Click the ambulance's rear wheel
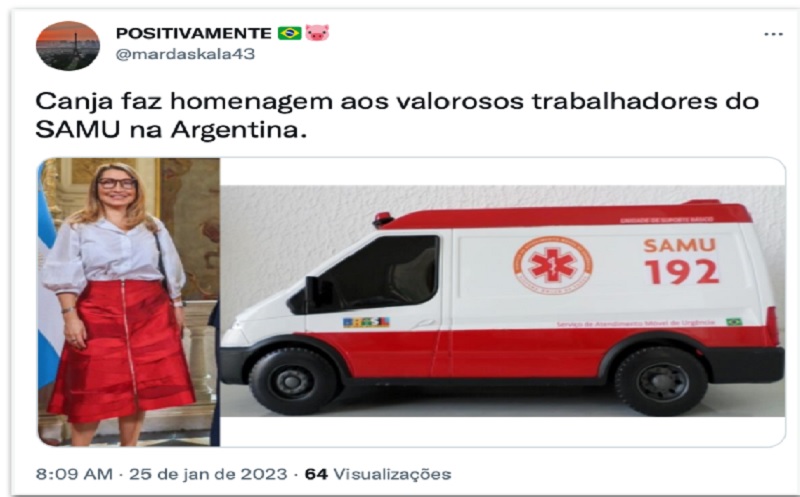This screenshot has height=497, width=800. click(661, 381)
